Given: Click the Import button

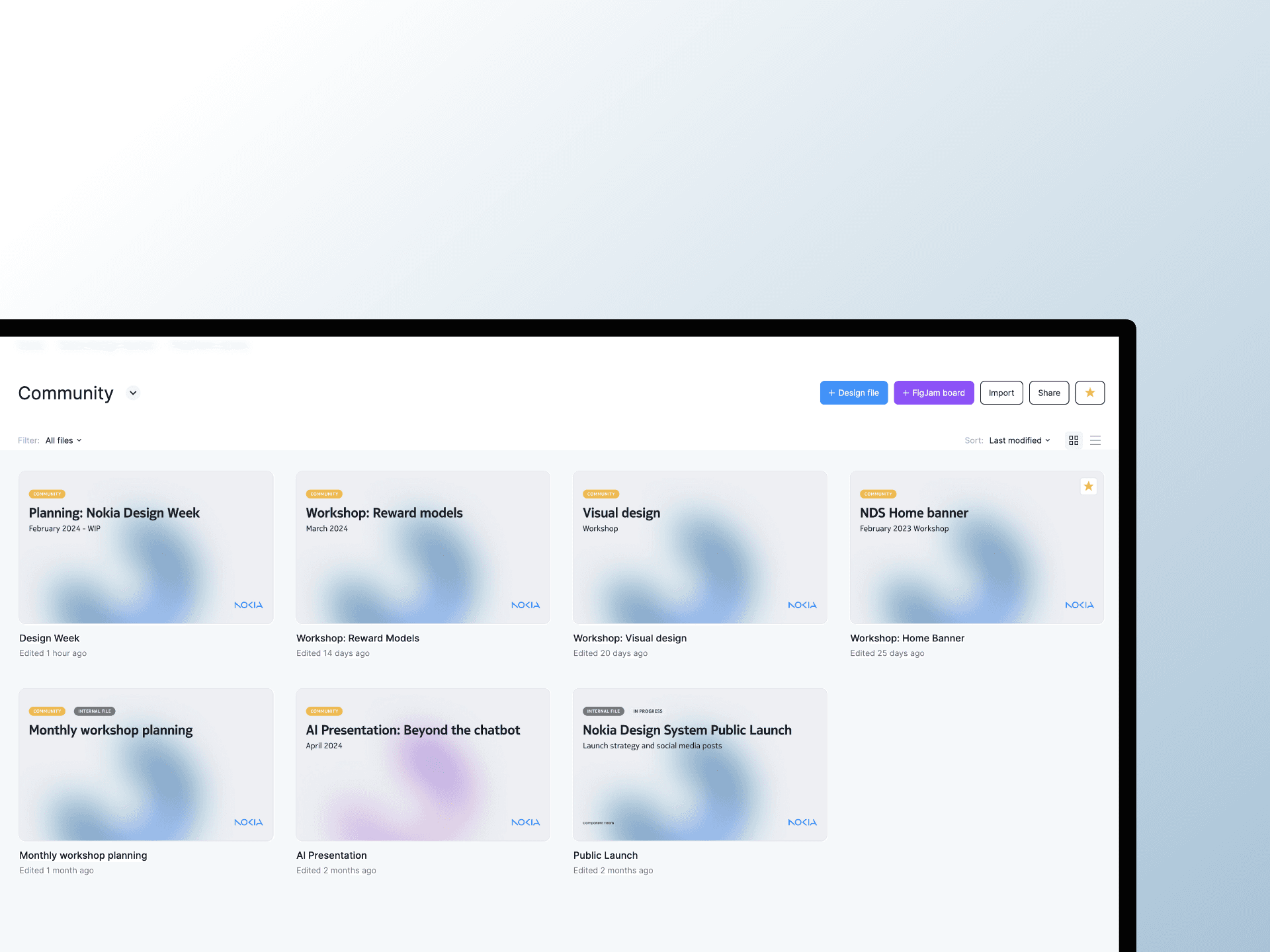Looking at the screenshot, I should 1000,392.
